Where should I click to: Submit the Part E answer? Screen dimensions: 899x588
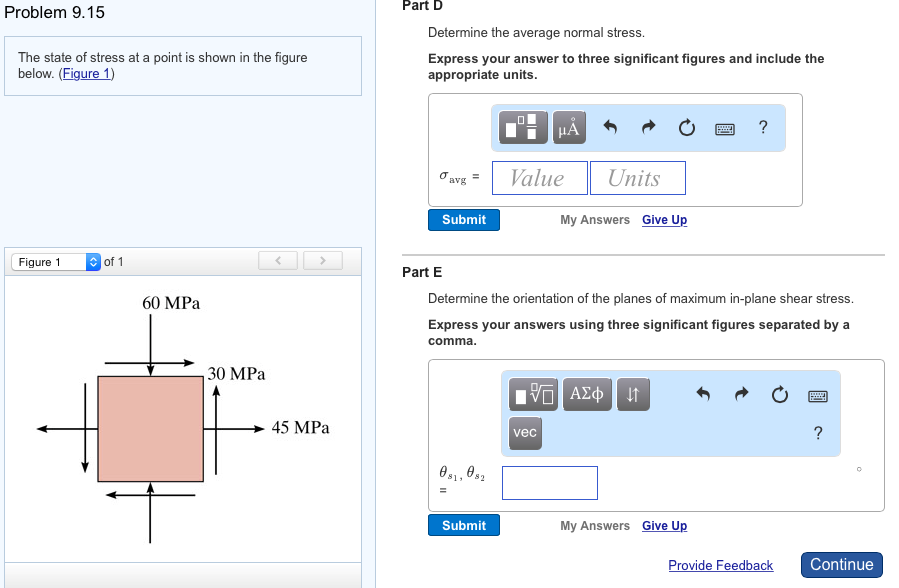tap(463, 525)
